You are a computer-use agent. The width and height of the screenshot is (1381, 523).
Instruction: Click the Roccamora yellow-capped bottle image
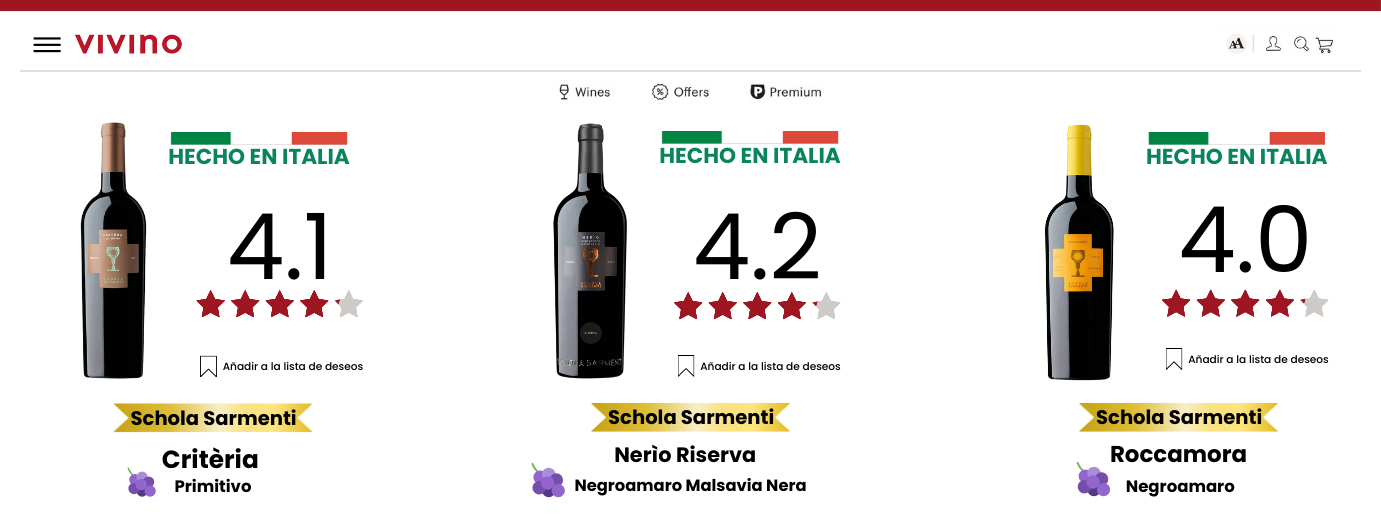[1079, 252]
